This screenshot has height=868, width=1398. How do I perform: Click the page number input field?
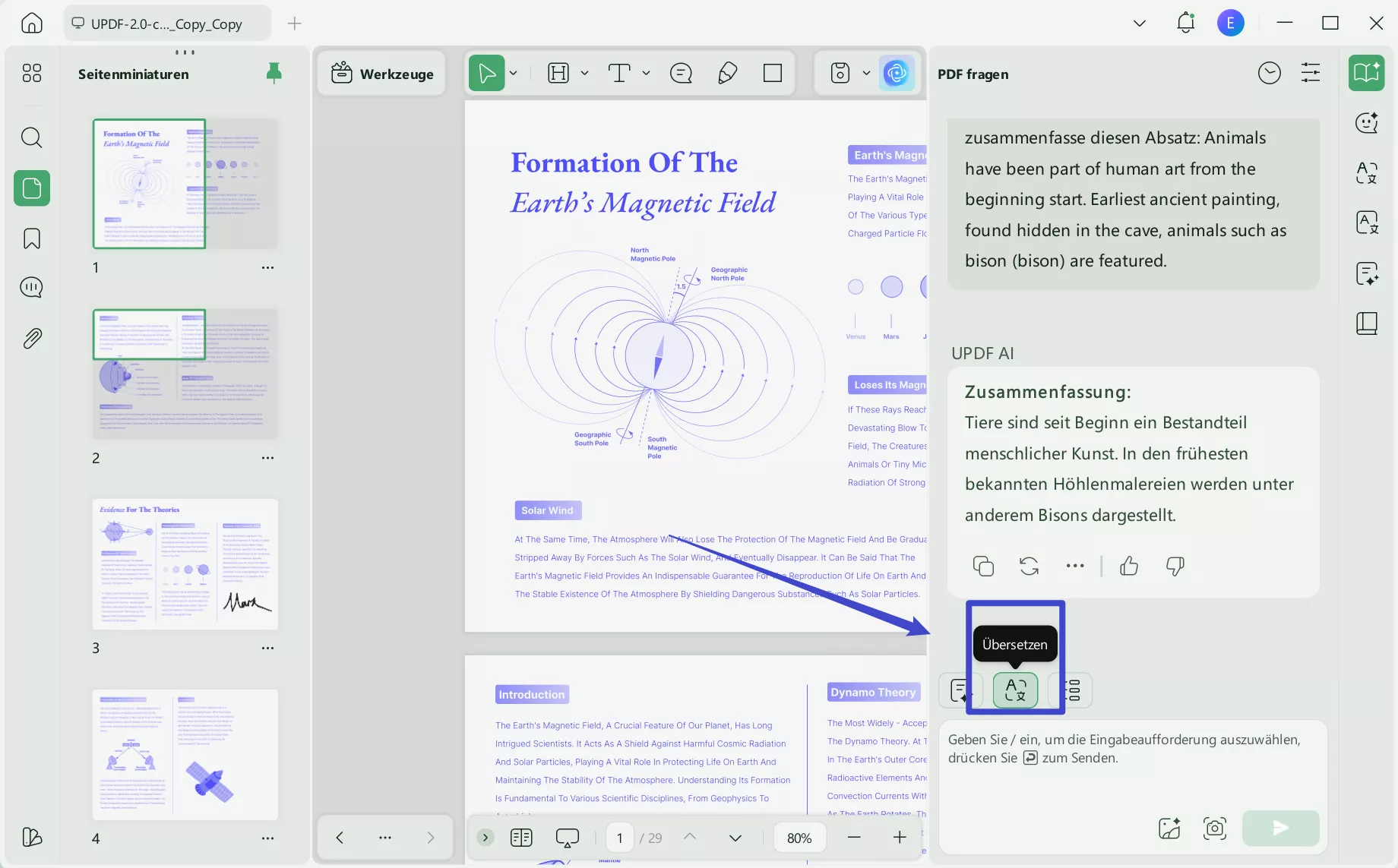[620, 838]
